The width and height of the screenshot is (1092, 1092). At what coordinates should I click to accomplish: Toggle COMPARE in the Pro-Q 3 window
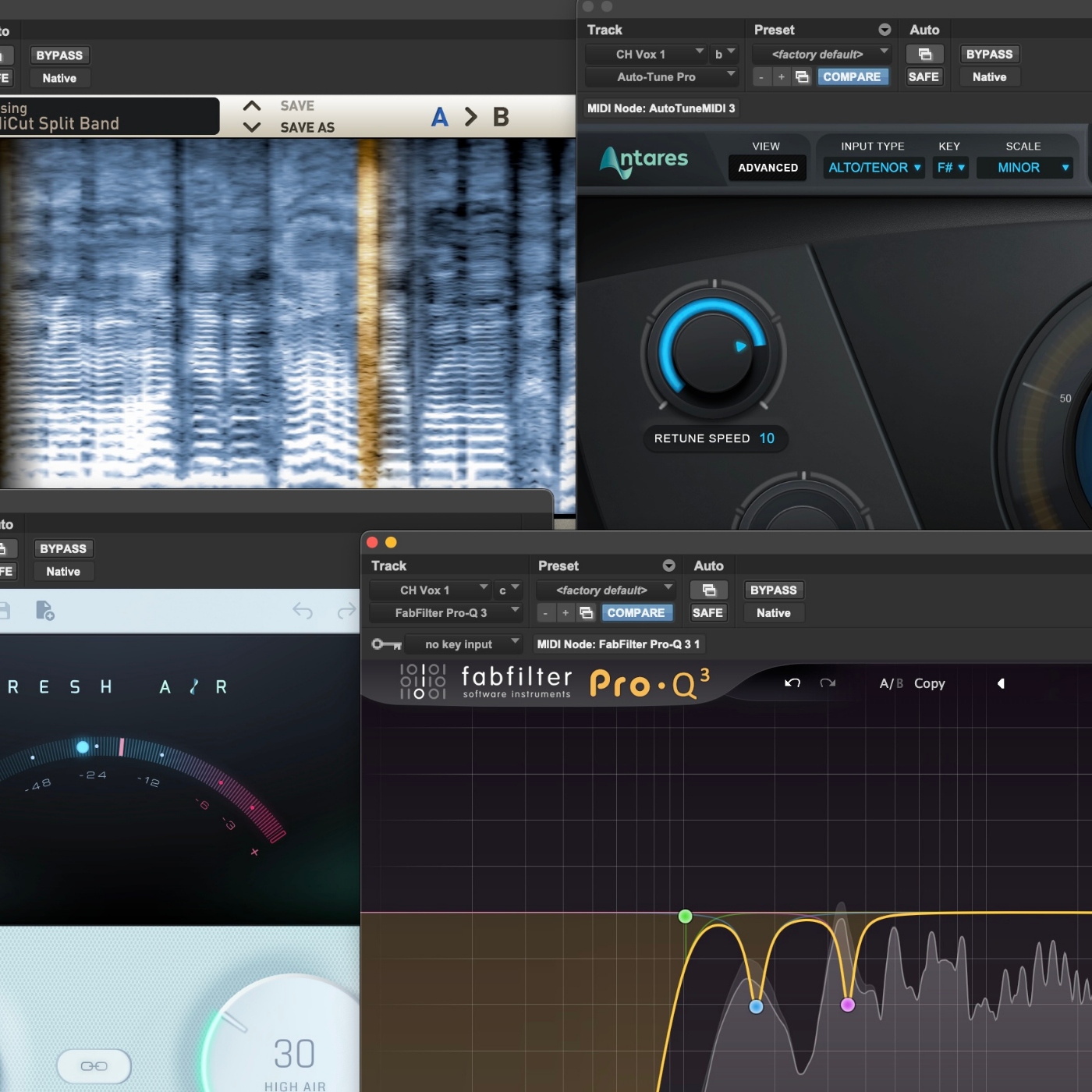(636, 613)
